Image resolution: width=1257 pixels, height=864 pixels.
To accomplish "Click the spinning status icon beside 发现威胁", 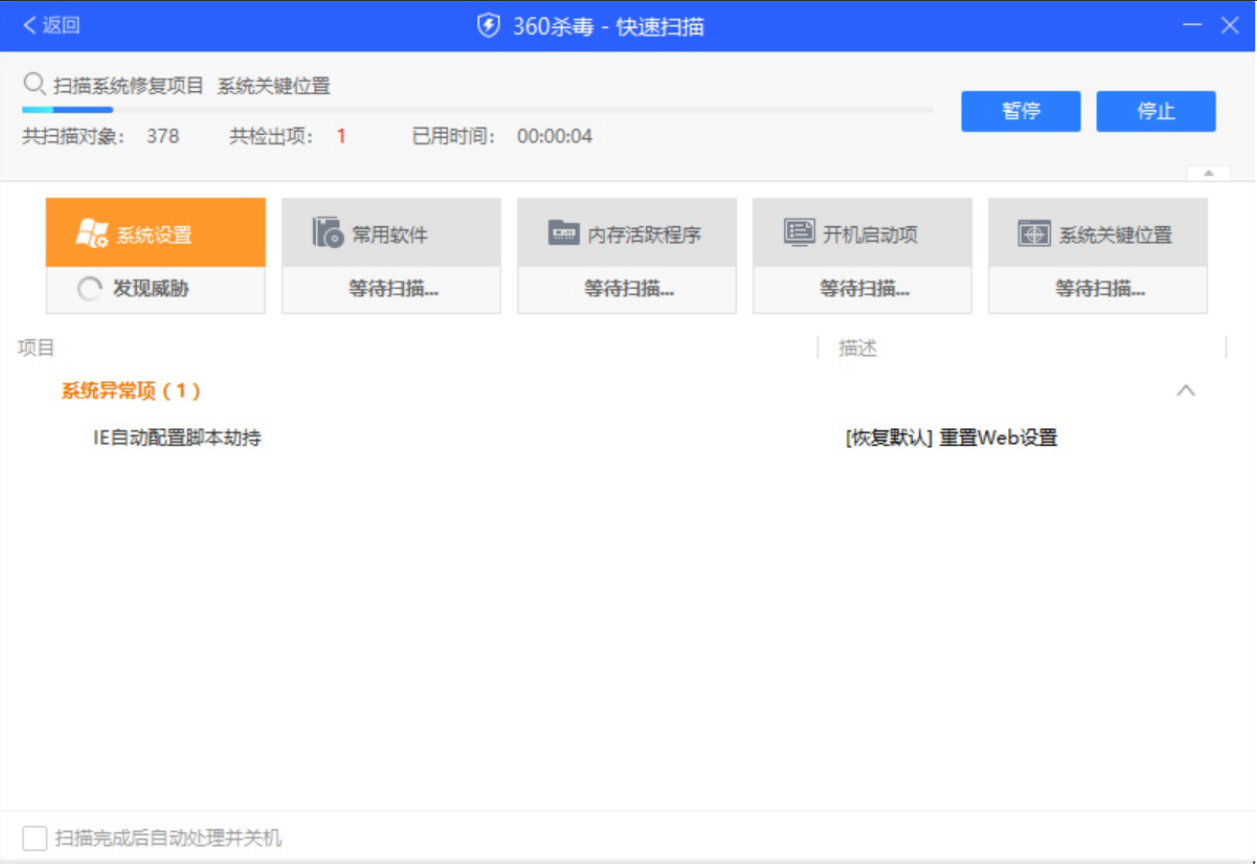I will [x=90, y=290].
